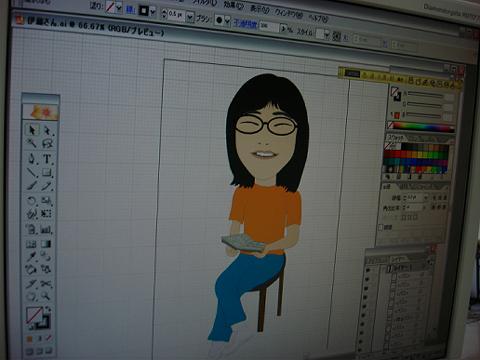Select the Eyedropper tool
This screenshot has height=360, width=480.
32,256
